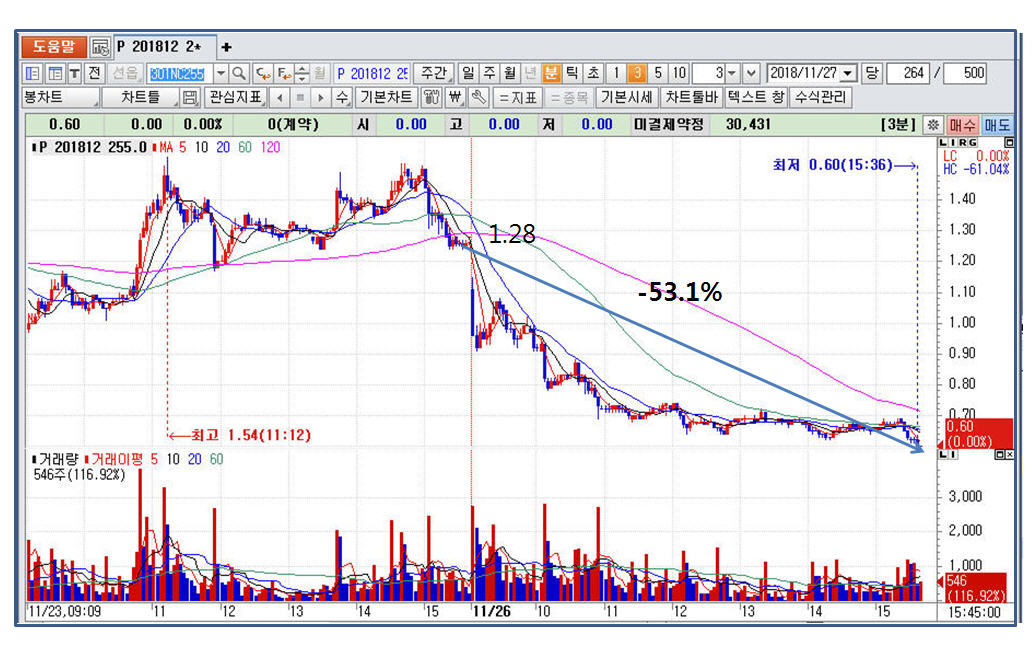Switch to 틱 tick chart mode
The image size is (1032, 658).
(573, 73)
